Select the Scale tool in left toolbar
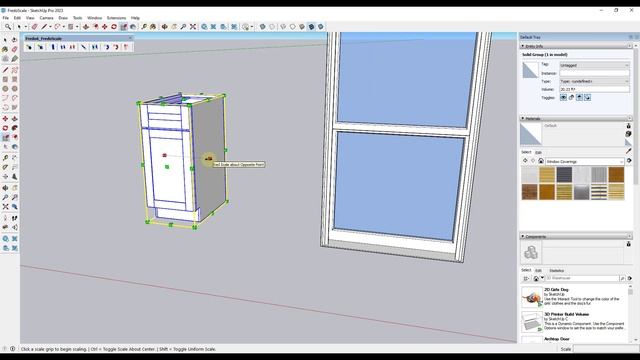Screen dimensions: 640x360 pos(5,138)
